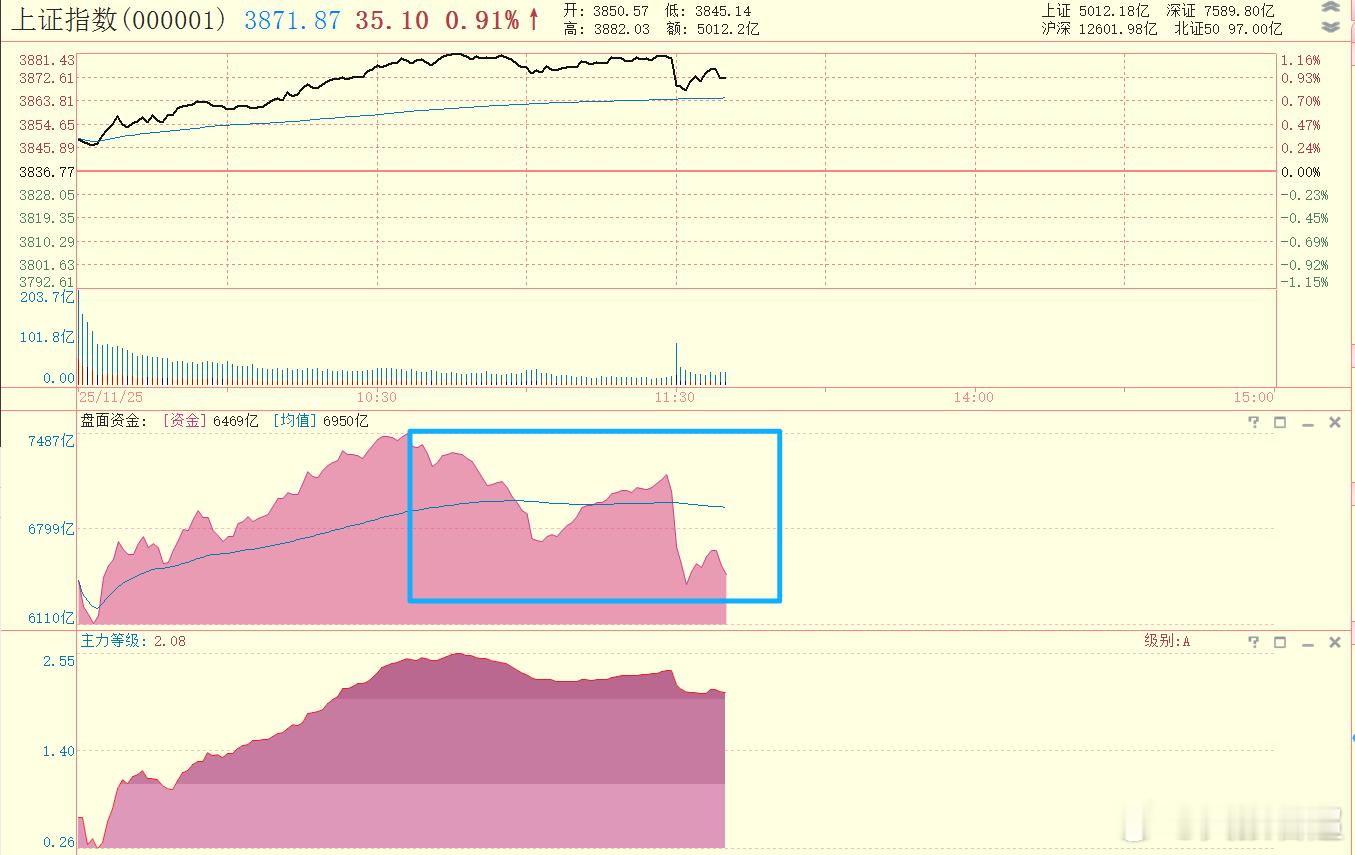
Task: Click the 203.7亿 volume axis label
Action: (47, 298)
